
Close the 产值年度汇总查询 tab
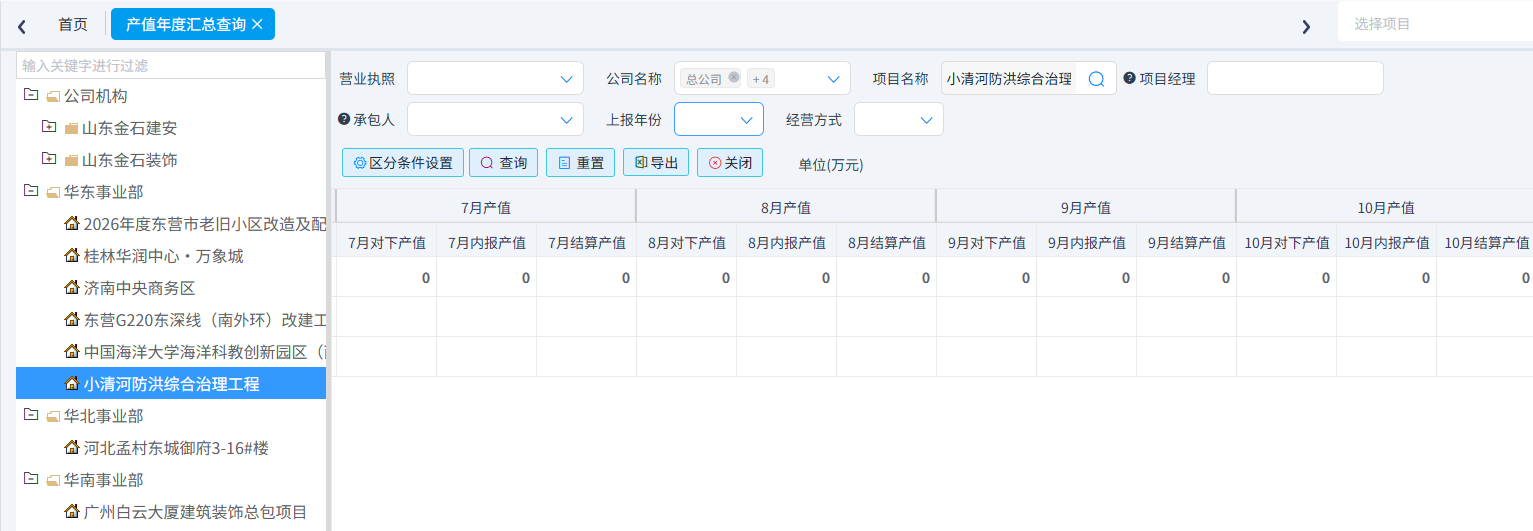[x=257, y=24]
